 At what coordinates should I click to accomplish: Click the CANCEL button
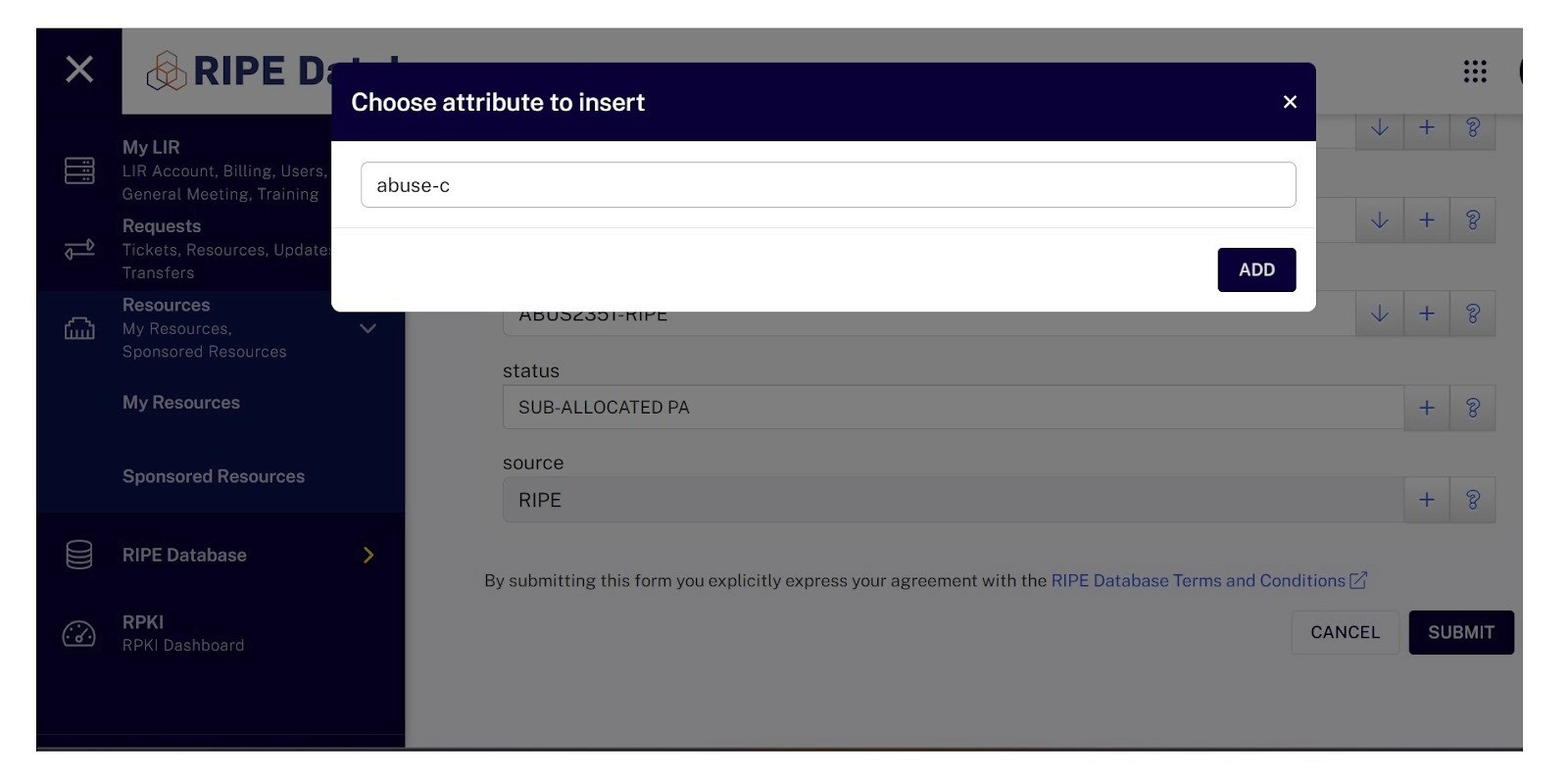click(x=1345, y=633)
